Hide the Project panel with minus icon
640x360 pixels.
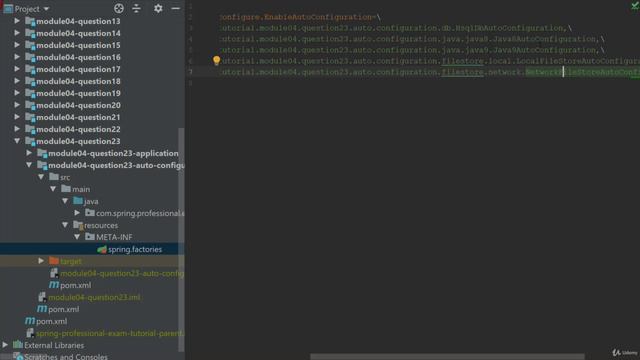tap(176, 8)
